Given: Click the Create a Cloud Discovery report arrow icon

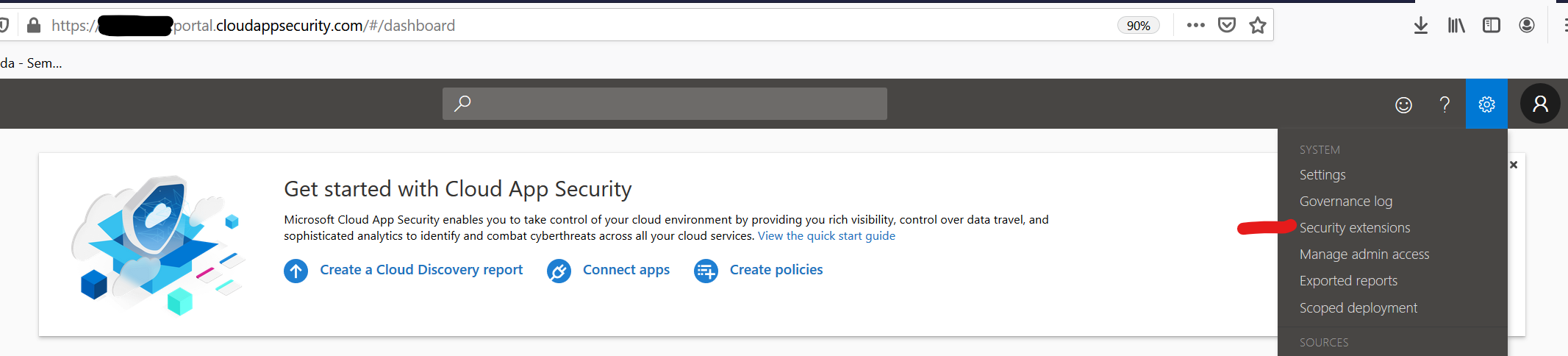Looking at the screenshot, I should 296,271.
